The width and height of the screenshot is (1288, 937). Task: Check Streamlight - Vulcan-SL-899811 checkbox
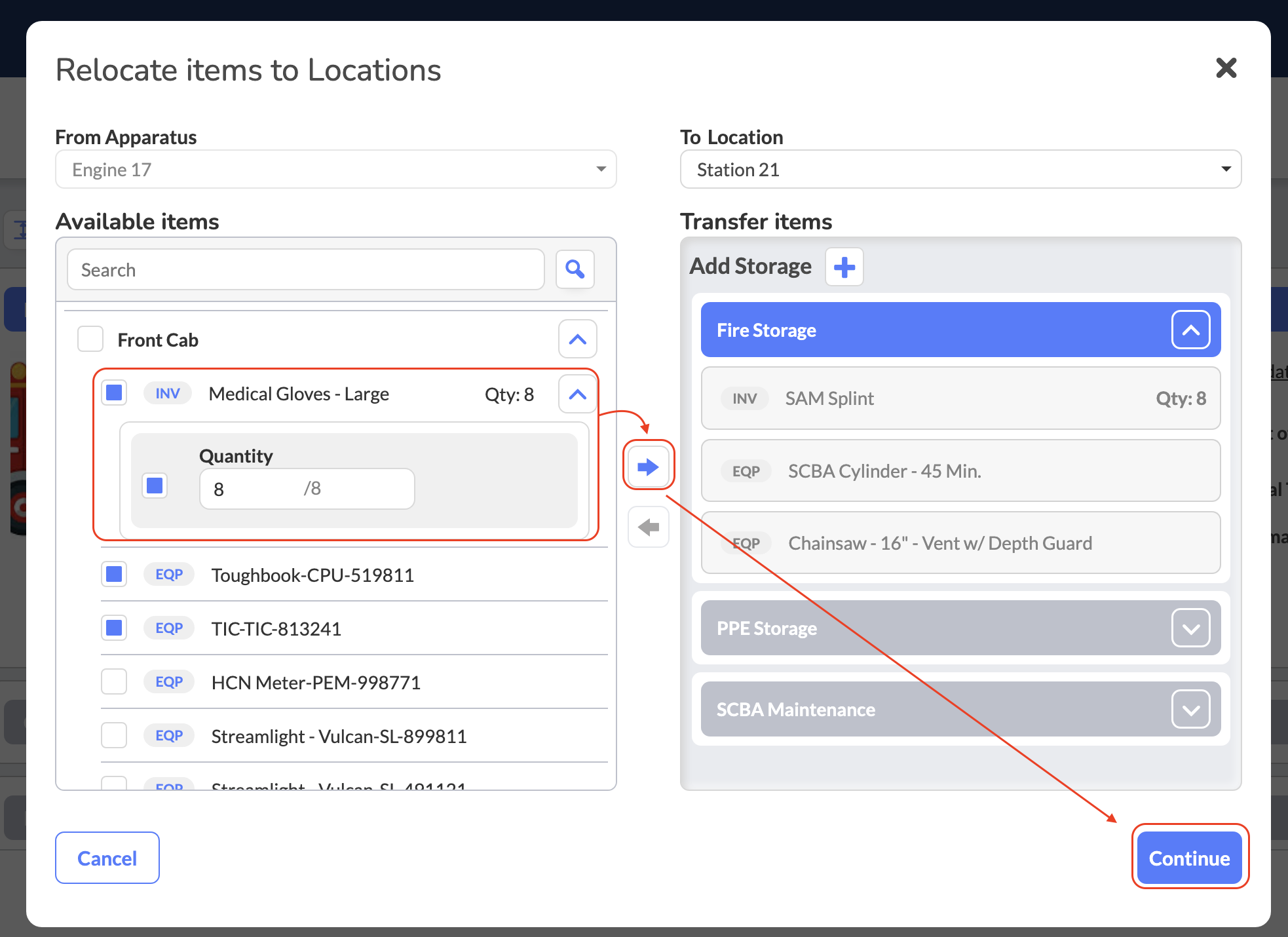(114, 736)
